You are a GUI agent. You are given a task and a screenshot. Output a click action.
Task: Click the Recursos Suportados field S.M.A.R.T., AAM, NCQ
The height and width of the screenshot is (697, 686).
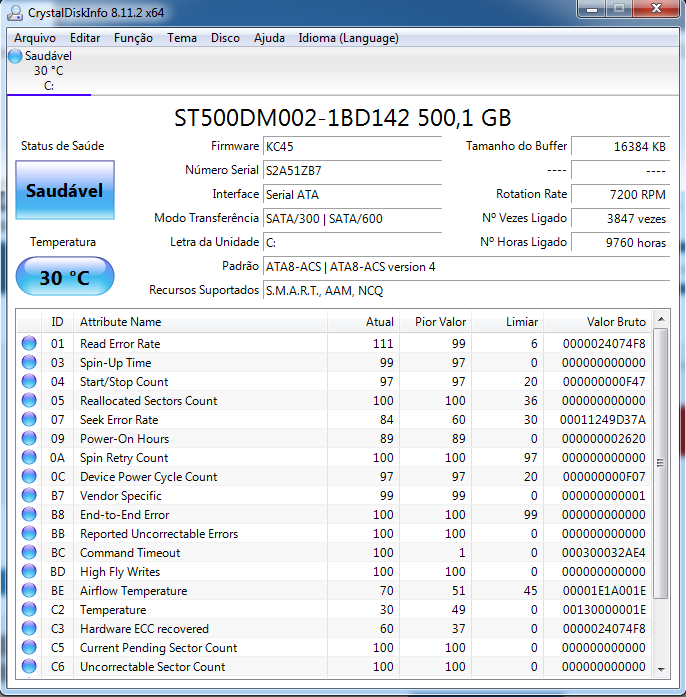click(x=466, y=290)
